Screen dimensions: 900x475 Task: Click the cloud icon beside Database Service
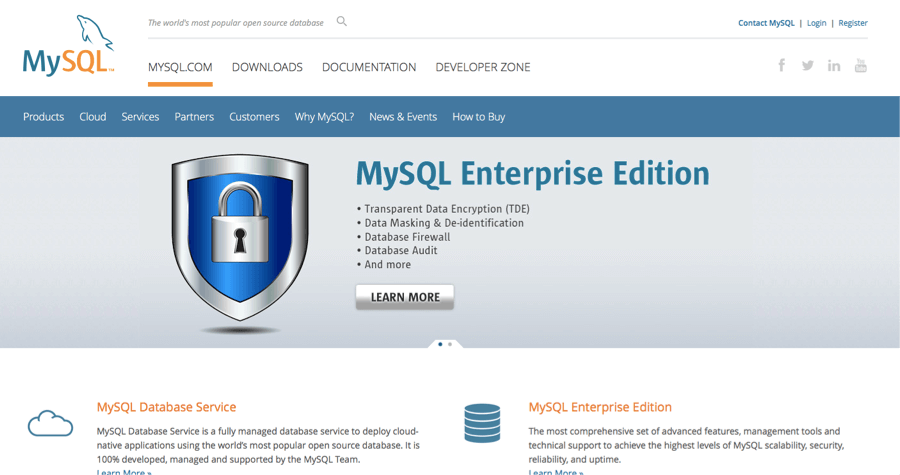pyautogui.click(x=51, y=423)
